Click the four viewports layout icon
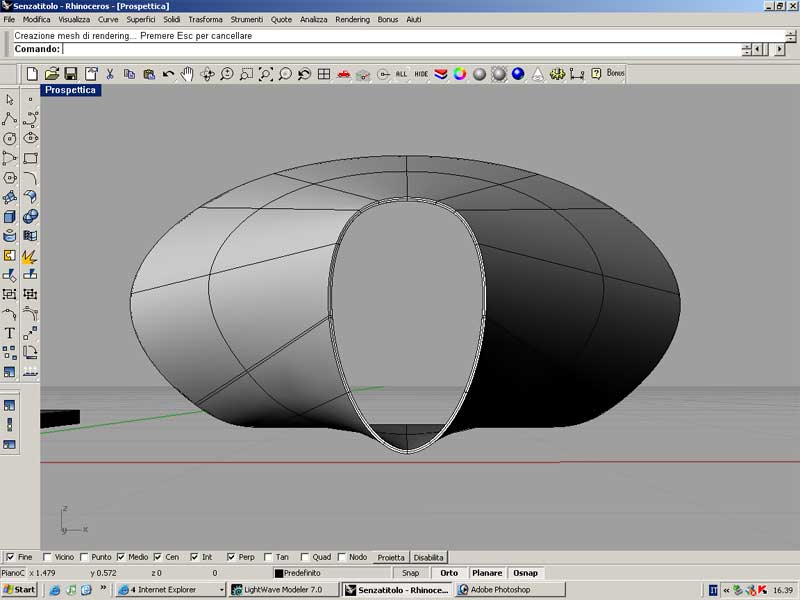 pos(324,73)
